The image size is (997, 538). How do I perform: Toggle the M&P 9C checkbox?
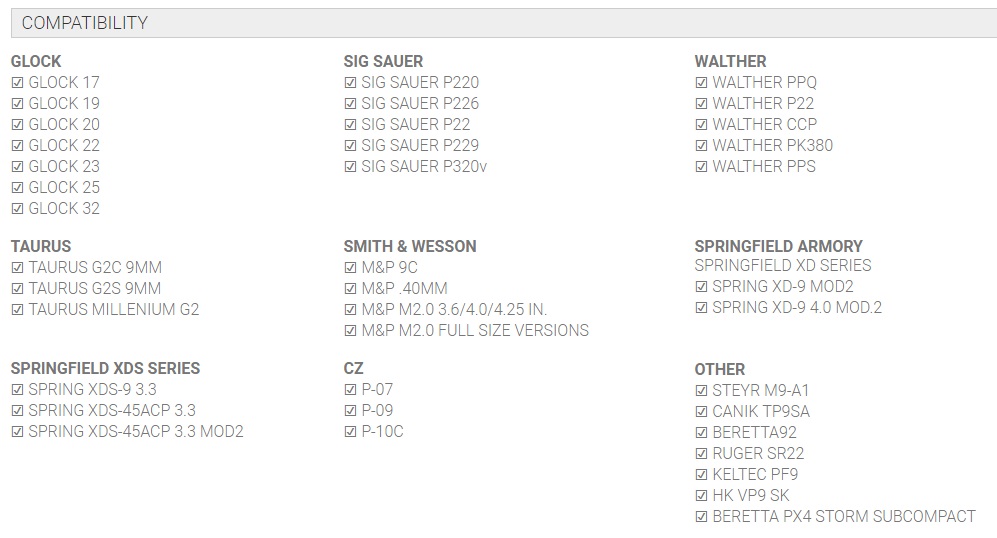pos(350,268)
